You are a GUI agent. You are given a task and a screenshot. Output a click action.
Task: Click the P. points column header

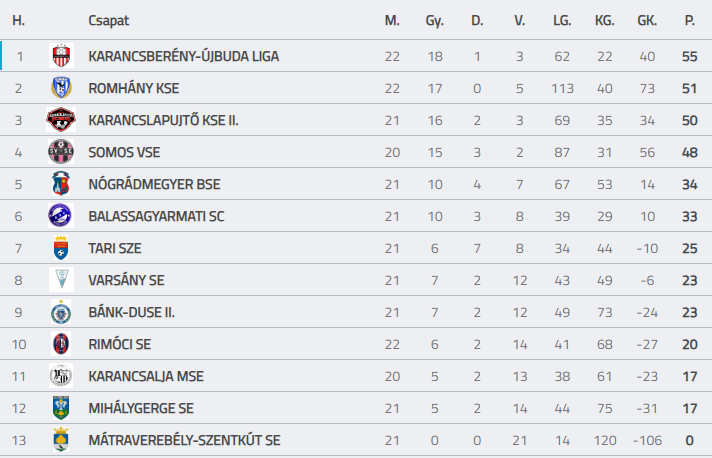[690, 20]
